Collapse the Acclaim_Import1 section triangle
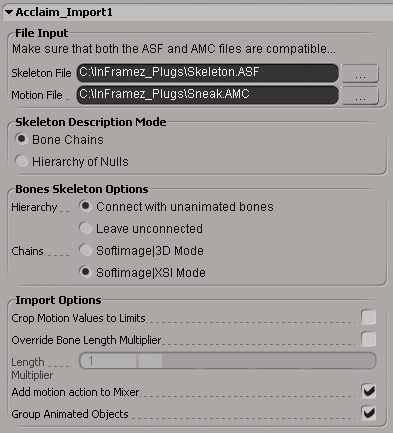This screenshot has width=393, height=433. 9,12
